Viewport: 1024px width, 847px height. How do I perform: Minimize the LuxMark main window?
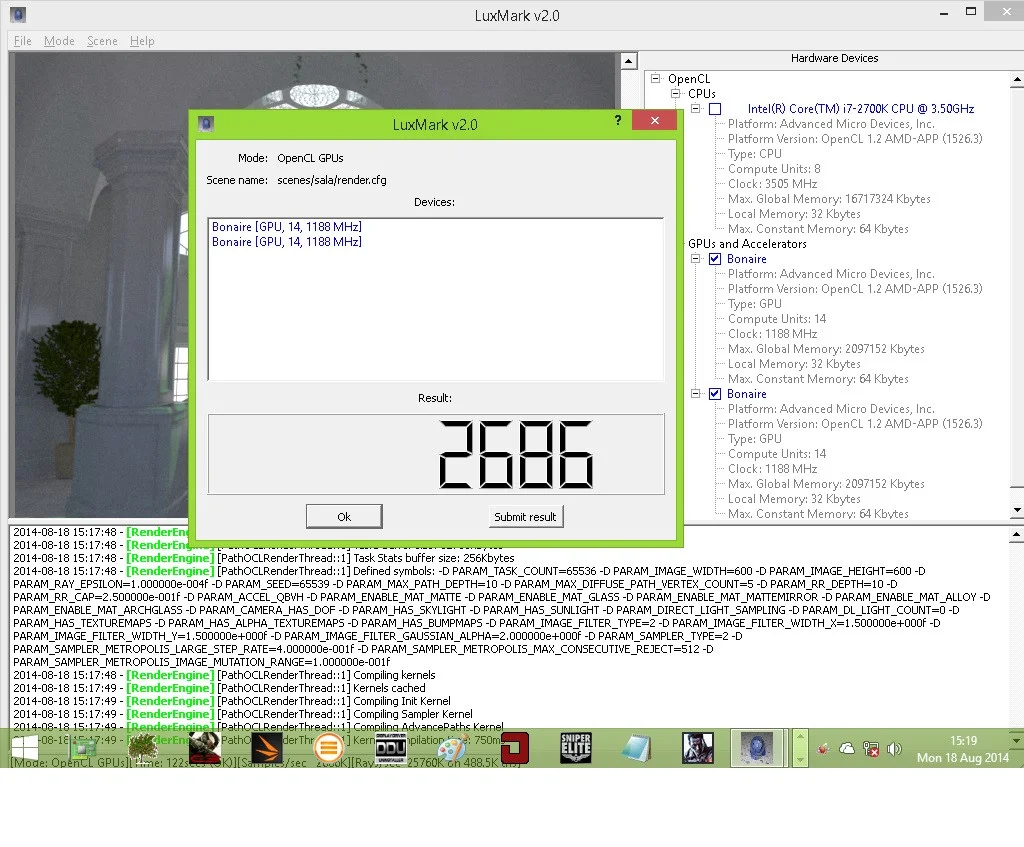[x=944, y=13]
